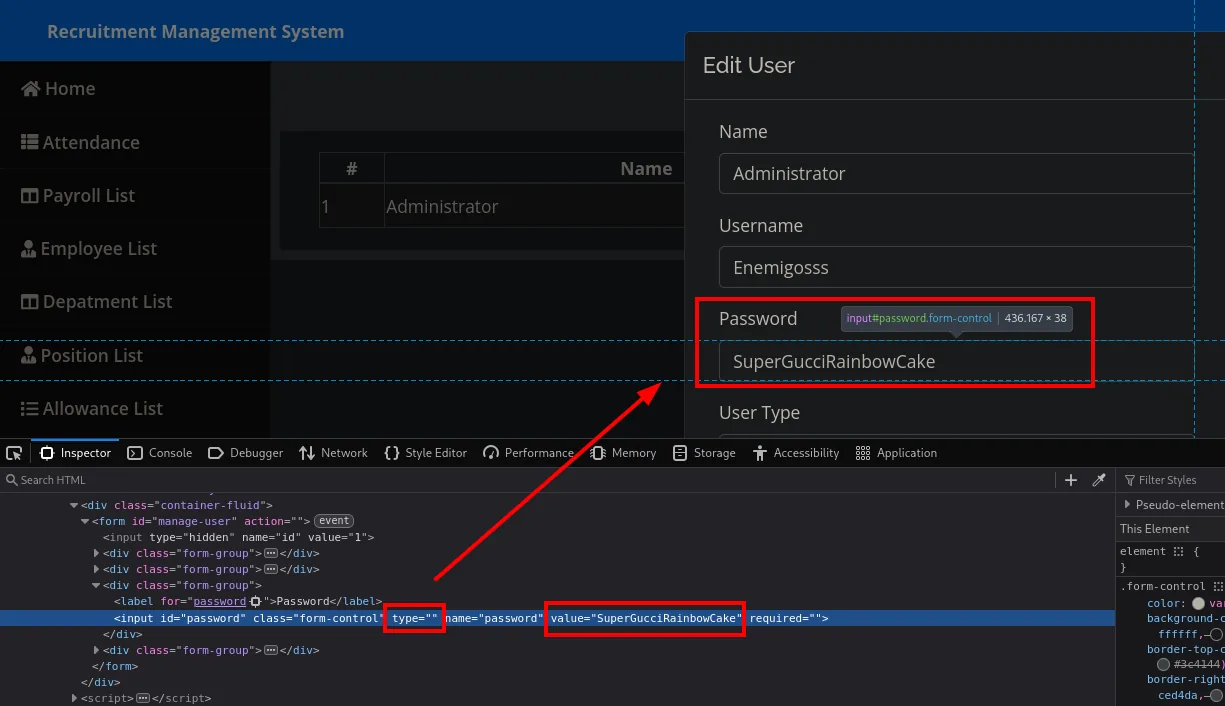Screen dimensions: 1225x706
Task: Open the Position List page
Action: click(x=82, y=356)
